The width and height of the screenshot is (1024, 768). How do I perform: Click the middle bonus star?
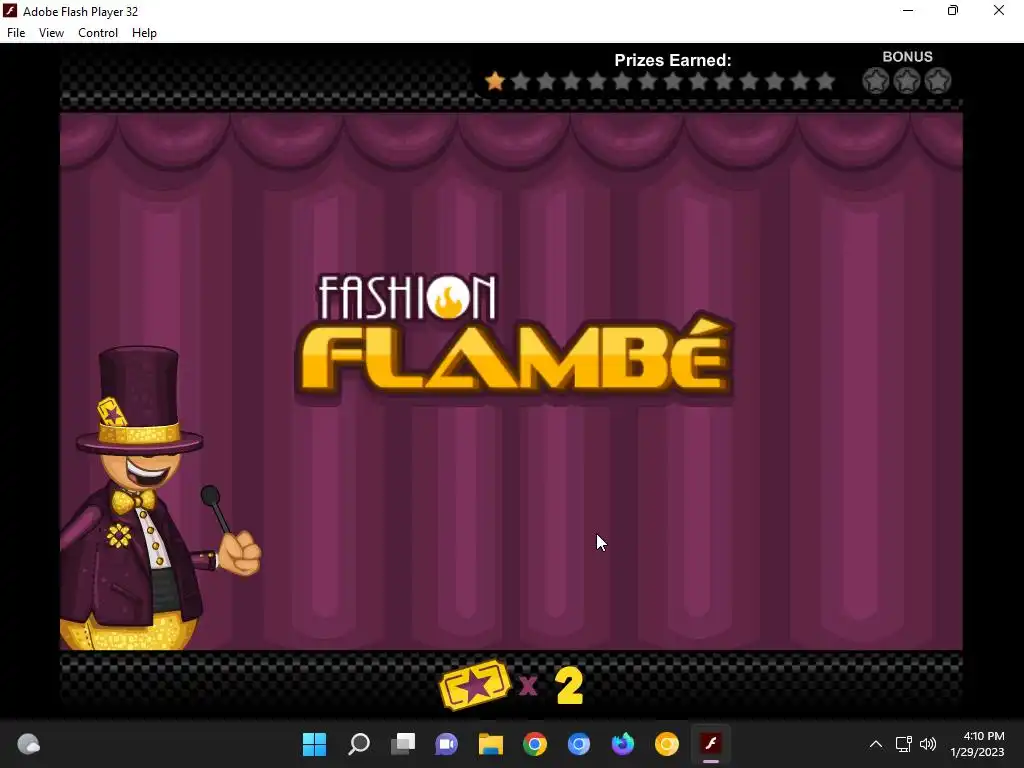[907, 81]
